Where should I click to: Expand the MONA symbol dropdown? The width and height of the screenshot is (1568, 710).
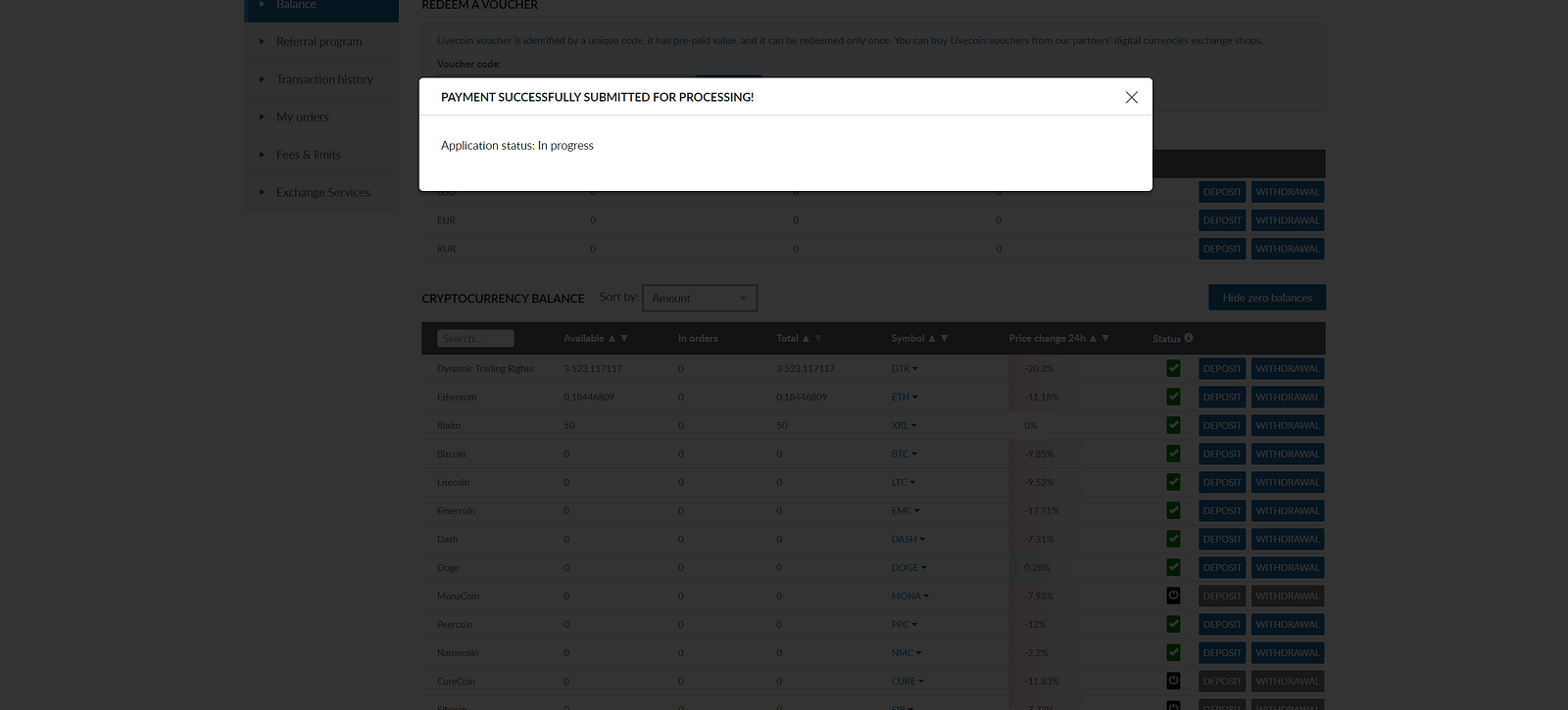910,596
